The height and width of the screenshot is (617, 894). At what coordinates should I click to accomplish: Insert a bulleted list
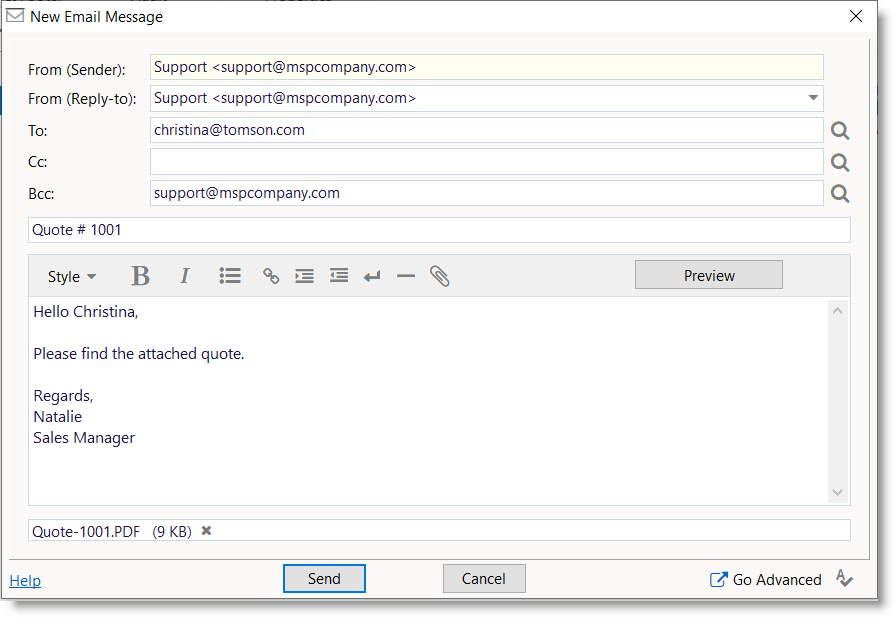coord(230,276)
